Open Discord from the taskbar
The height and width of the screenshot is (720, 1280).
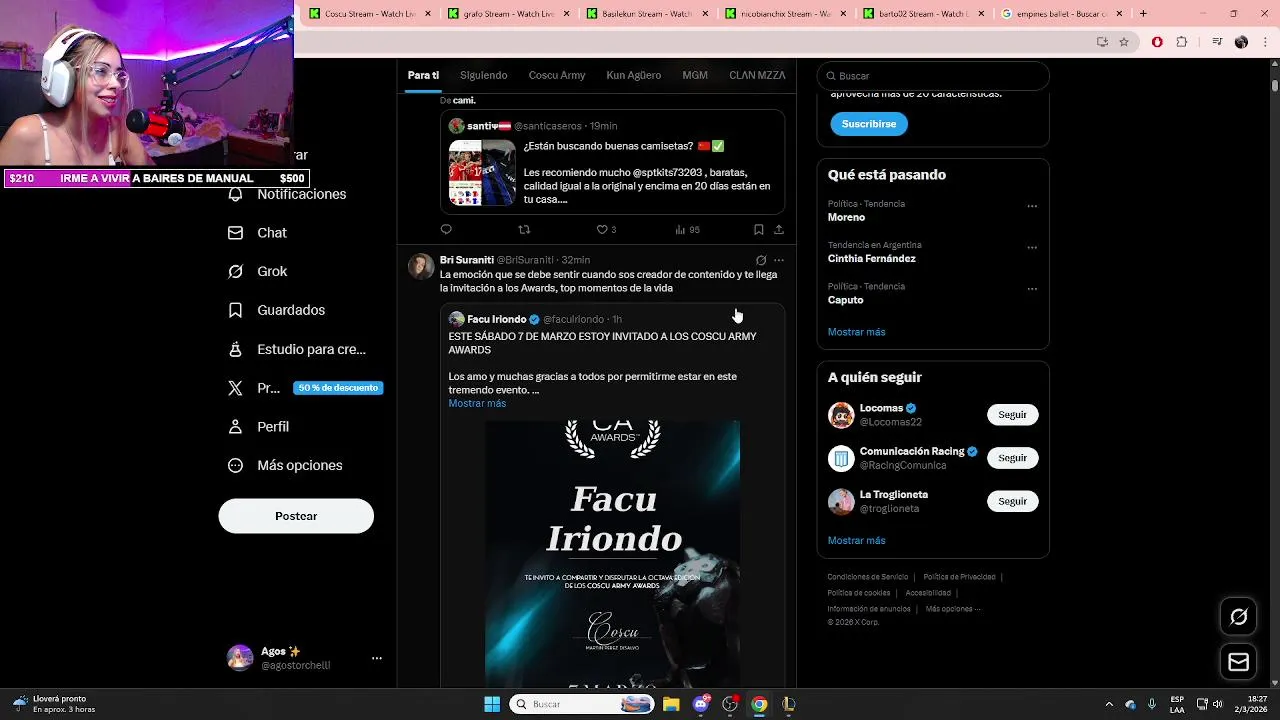[701, 704]
